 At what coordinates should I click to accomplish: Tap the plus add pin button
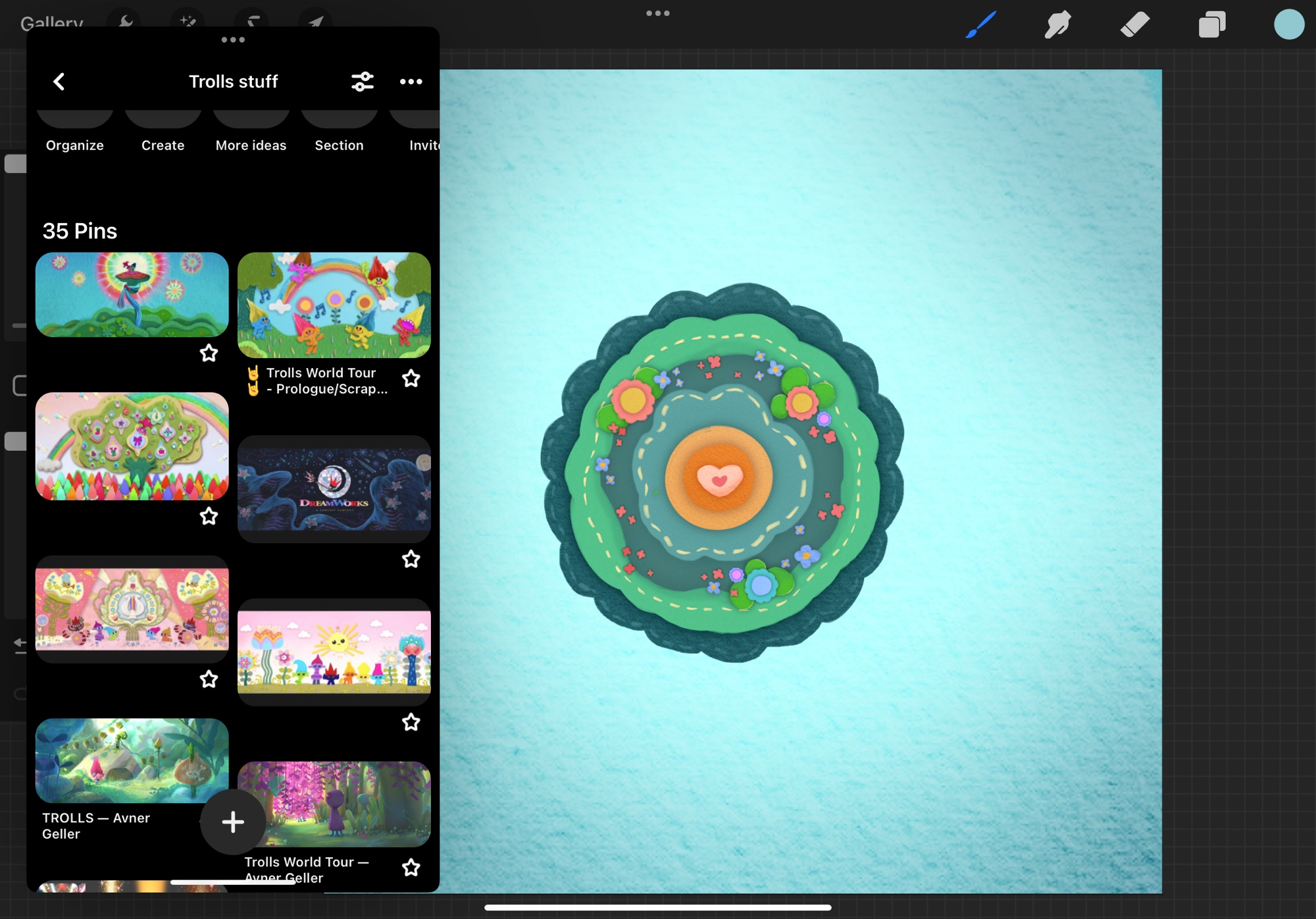[x=233, y=822]
